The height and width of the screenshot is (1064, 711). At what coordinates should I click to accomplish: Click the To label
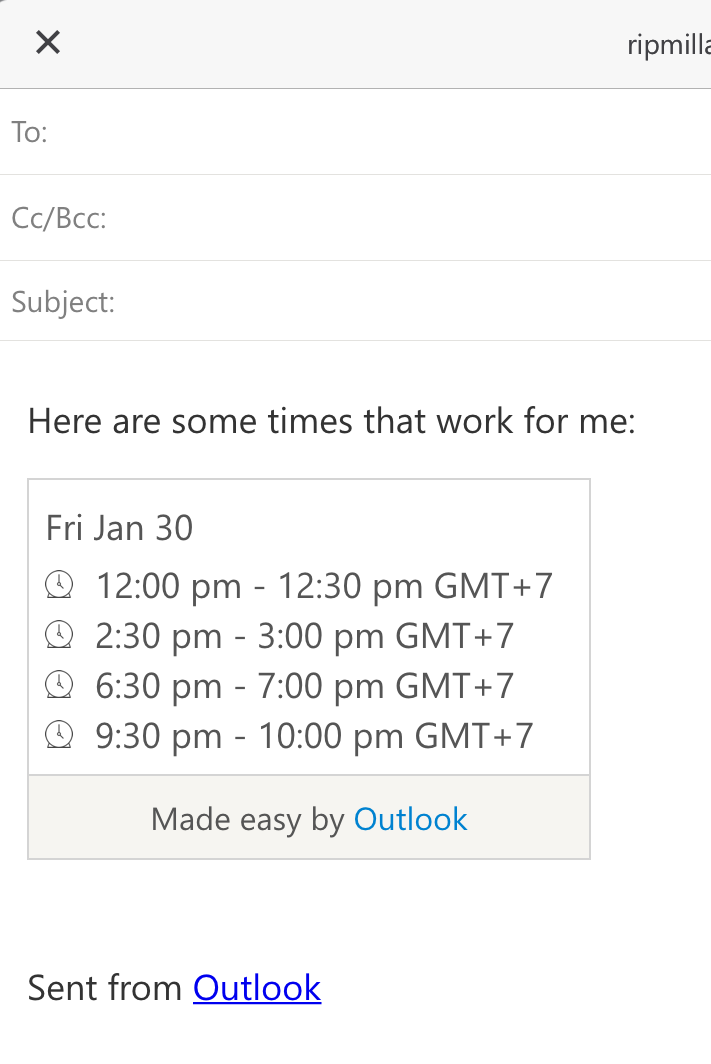coord(30,132)
